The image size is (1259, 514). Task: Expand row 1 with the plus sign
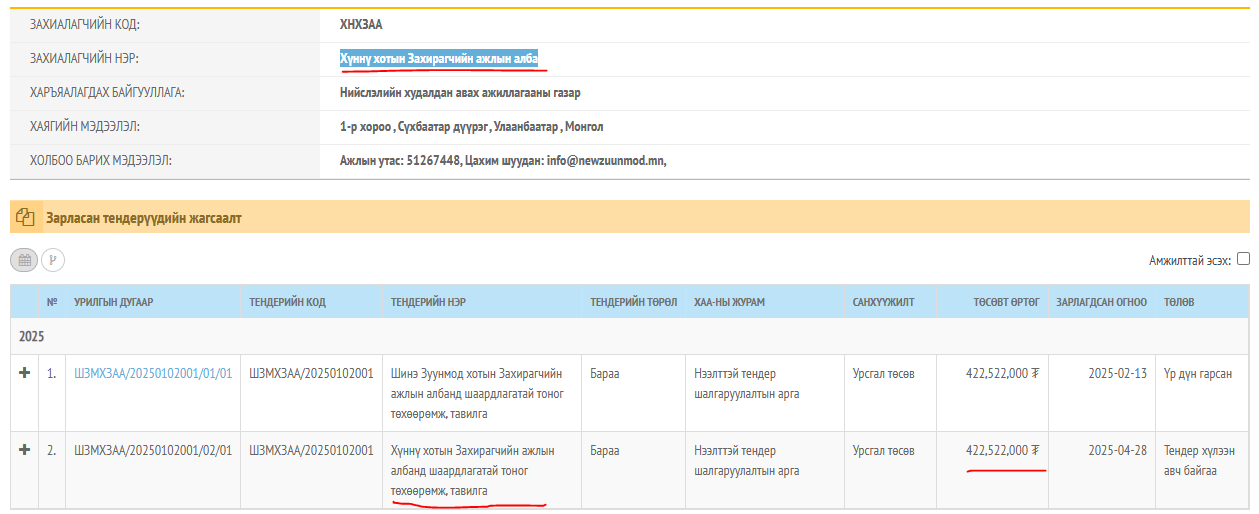point(25,373)
